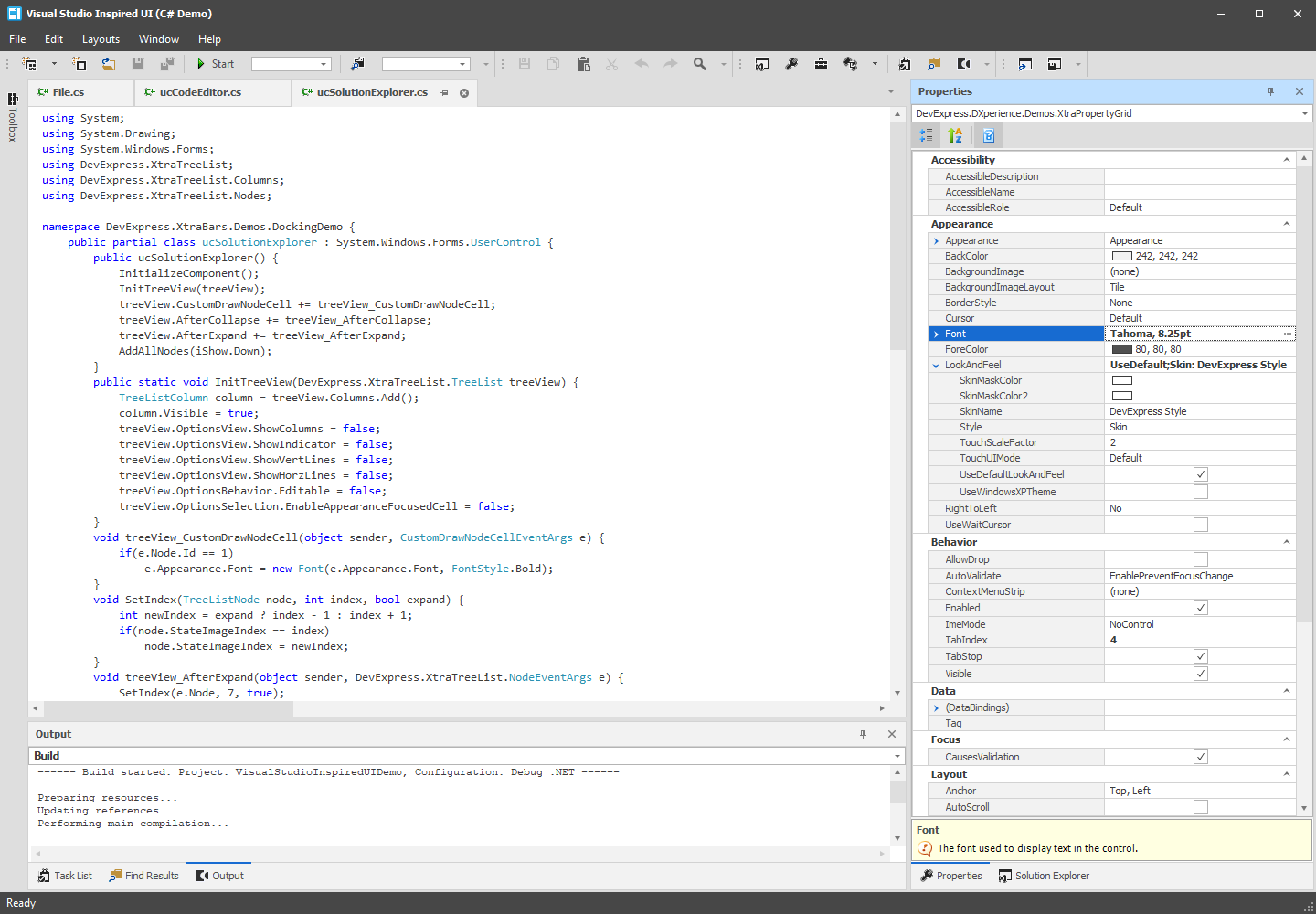1316x914 pixels.
Task: Uncheck the TabStop property checkbox
Action: click(1201, 656)
